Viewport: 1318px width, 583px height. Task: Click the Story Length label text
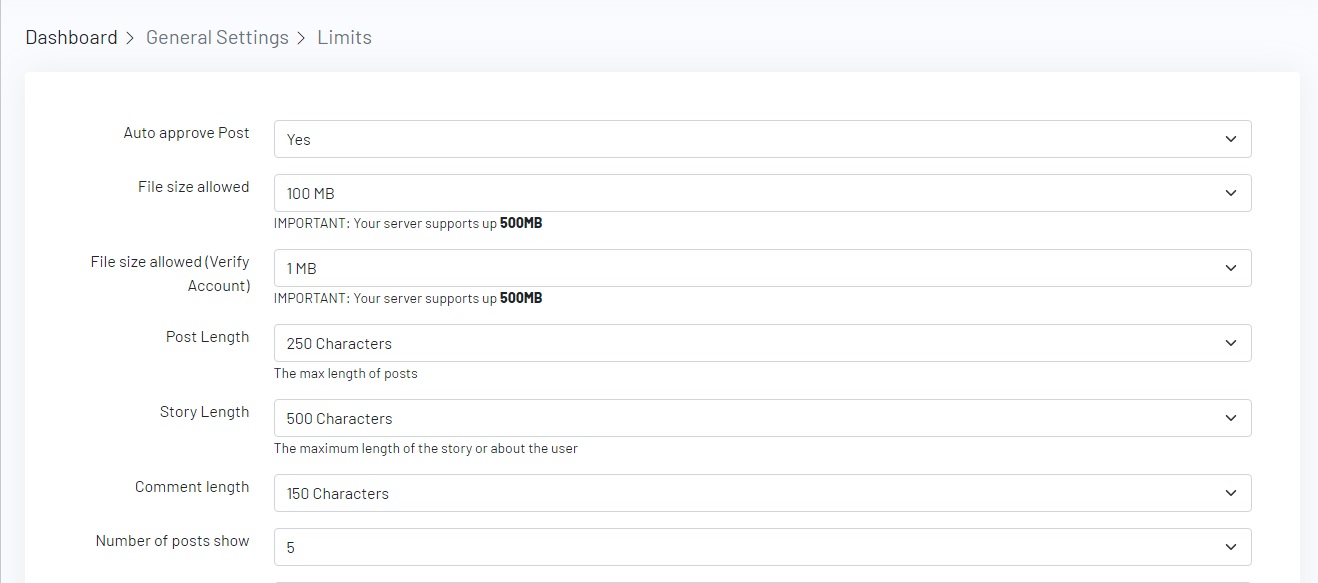[x=204, y=412]
